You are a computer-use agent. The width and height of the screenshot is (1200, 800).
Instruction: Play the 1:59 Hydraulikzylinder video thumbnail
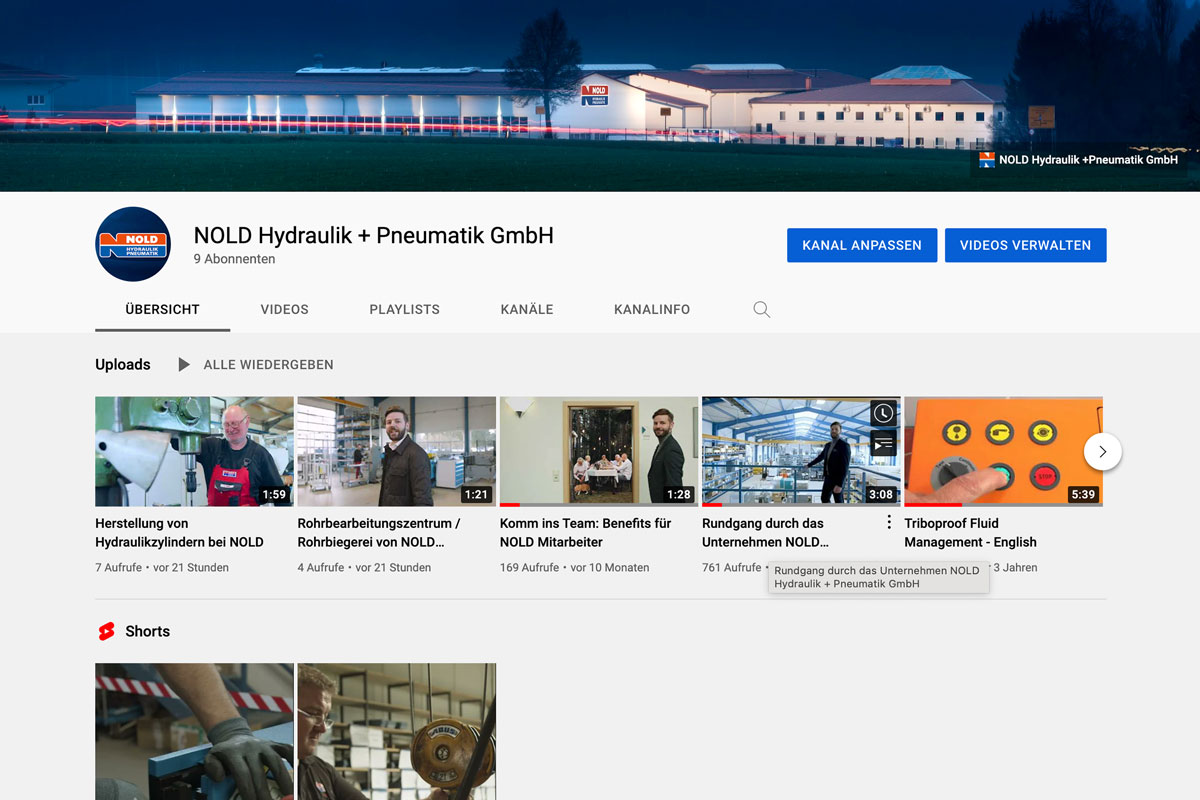pyautogui.click(x=194, y=451)
